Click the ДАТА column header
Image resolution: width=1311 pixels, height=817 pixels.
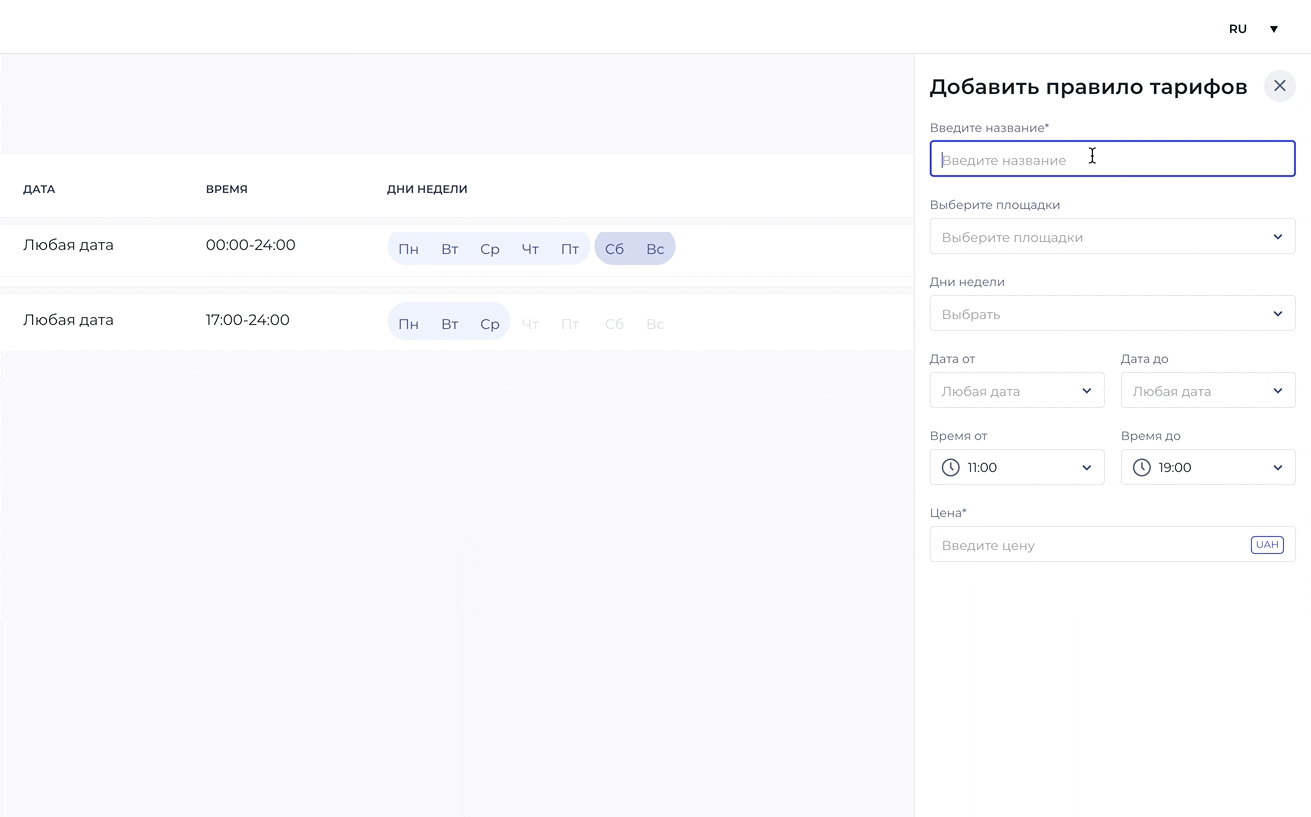(x=39, y=189)
